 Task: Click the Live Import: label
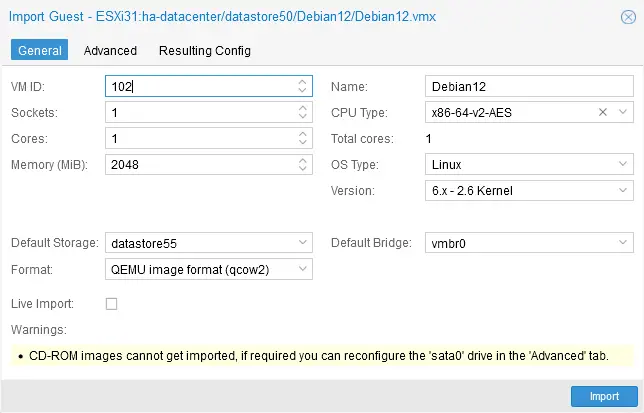(x=42, y=304)
